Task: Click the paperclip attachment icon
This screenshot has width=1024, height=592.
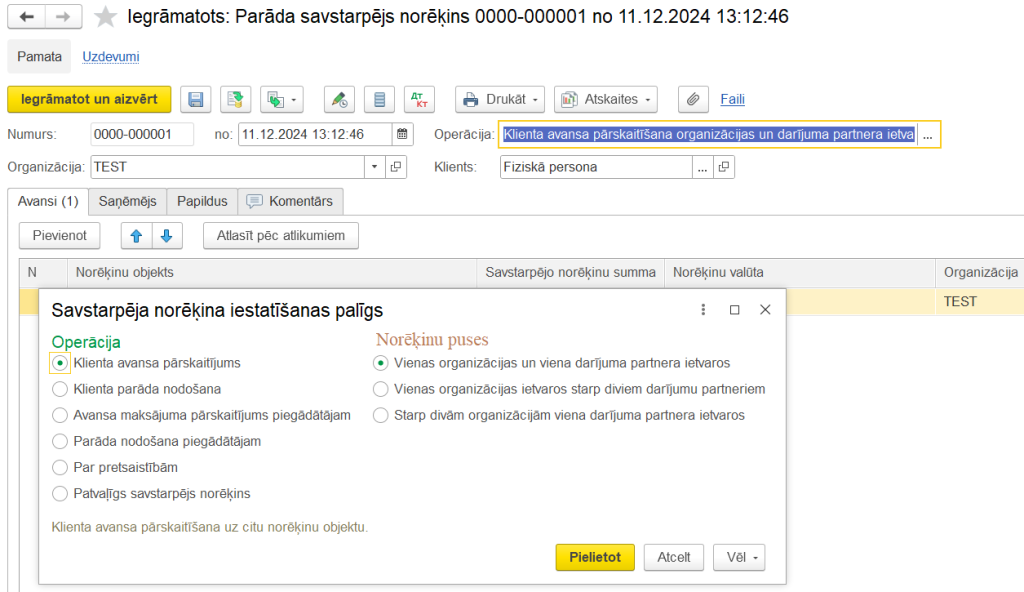Action: click(693, 99)
